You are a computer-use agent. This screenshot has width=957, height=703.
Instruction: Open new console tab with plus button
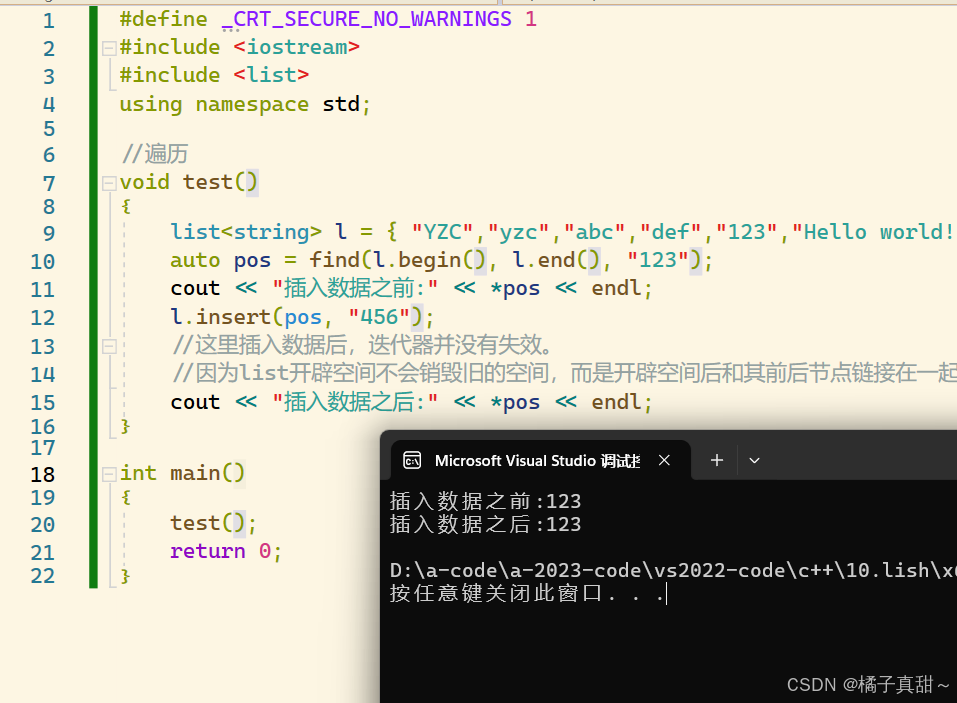(717, 460)
